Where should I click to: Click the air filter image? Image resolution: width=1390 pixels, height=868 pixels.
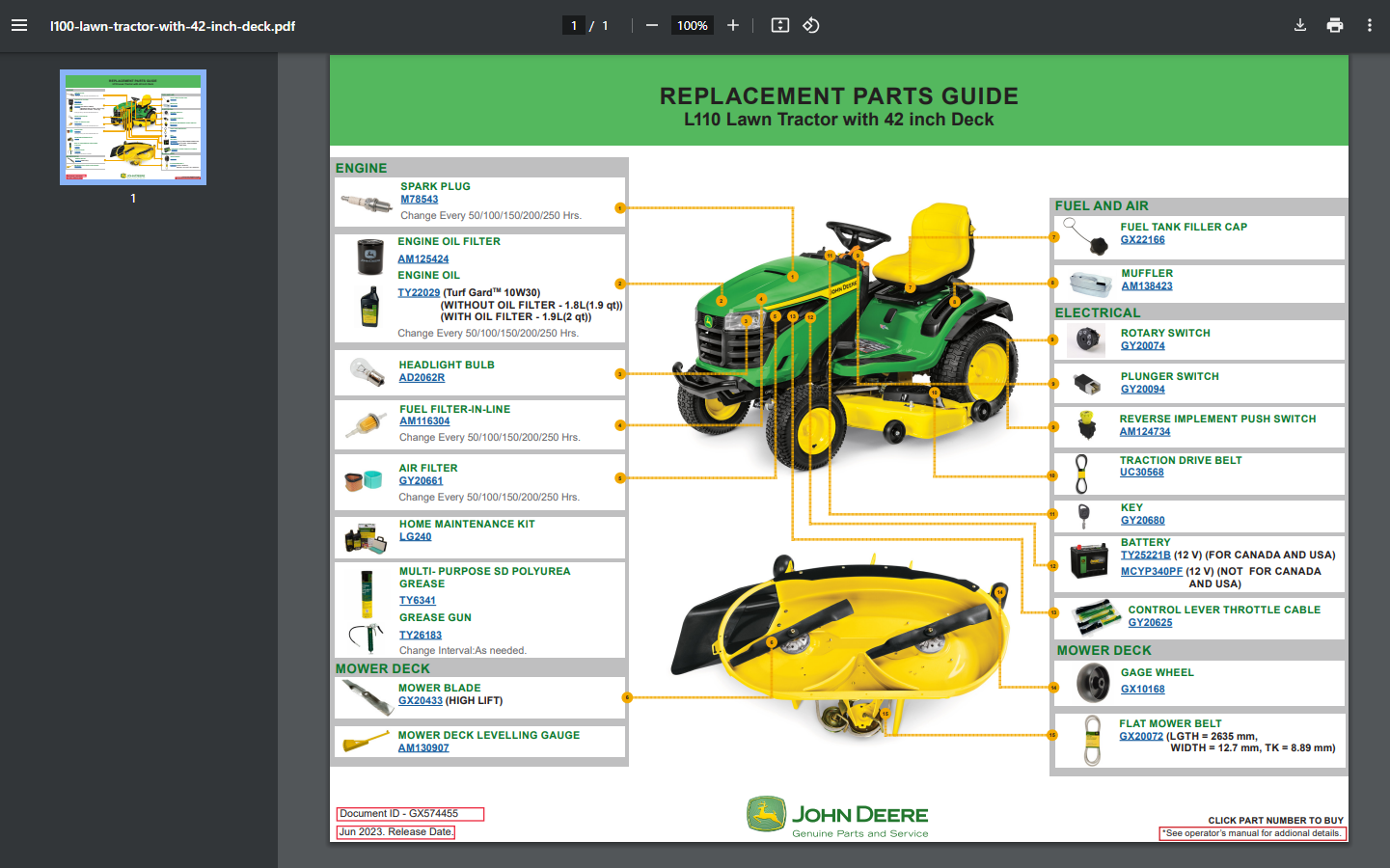pos(363,480)
